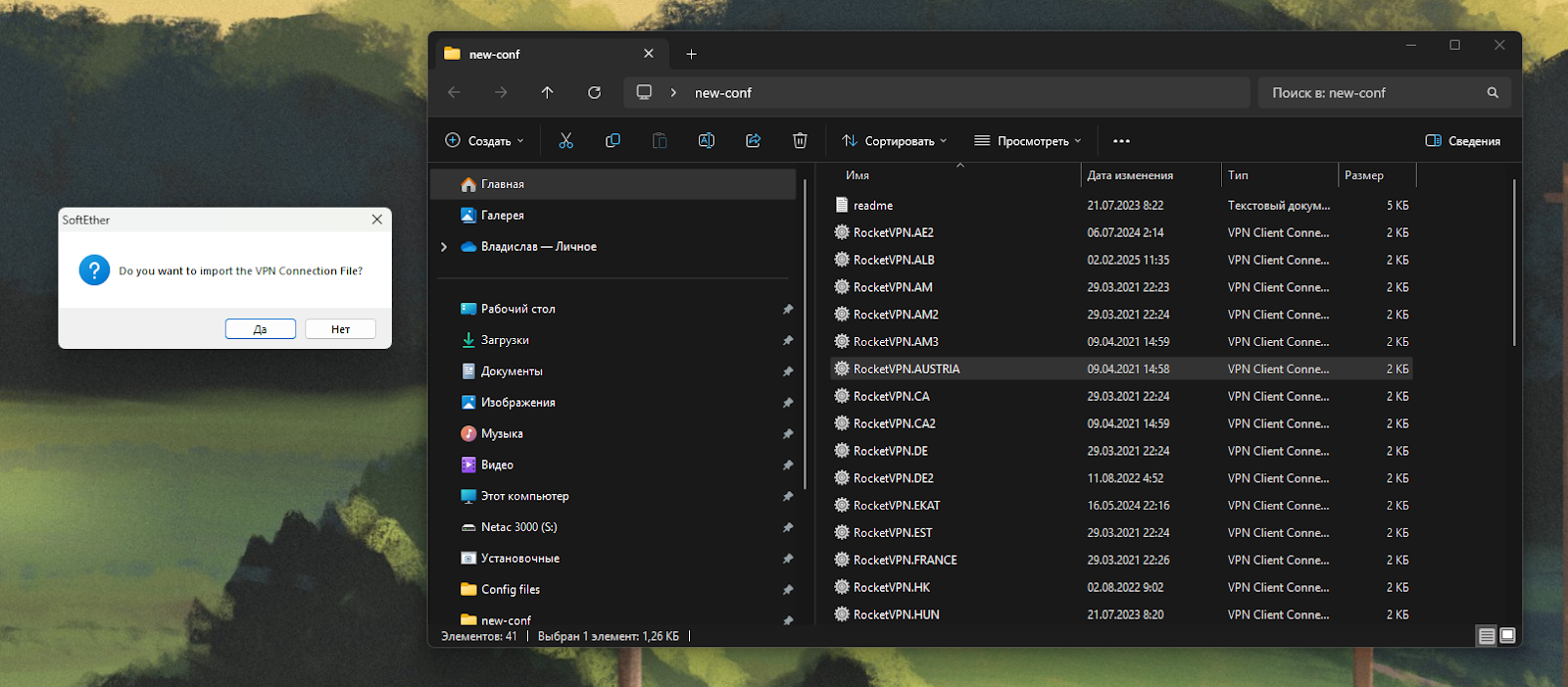Select the Загрузки folder in sidebar
This screenshot has height=687, width=1568.
505,340
